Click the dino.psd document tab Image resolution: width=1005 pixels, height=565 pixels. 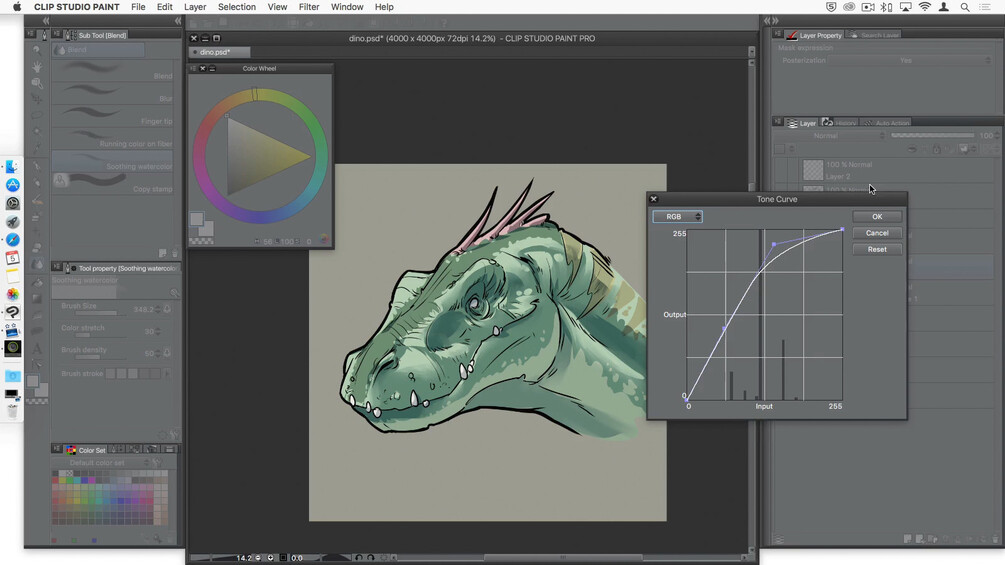[215, 52]
